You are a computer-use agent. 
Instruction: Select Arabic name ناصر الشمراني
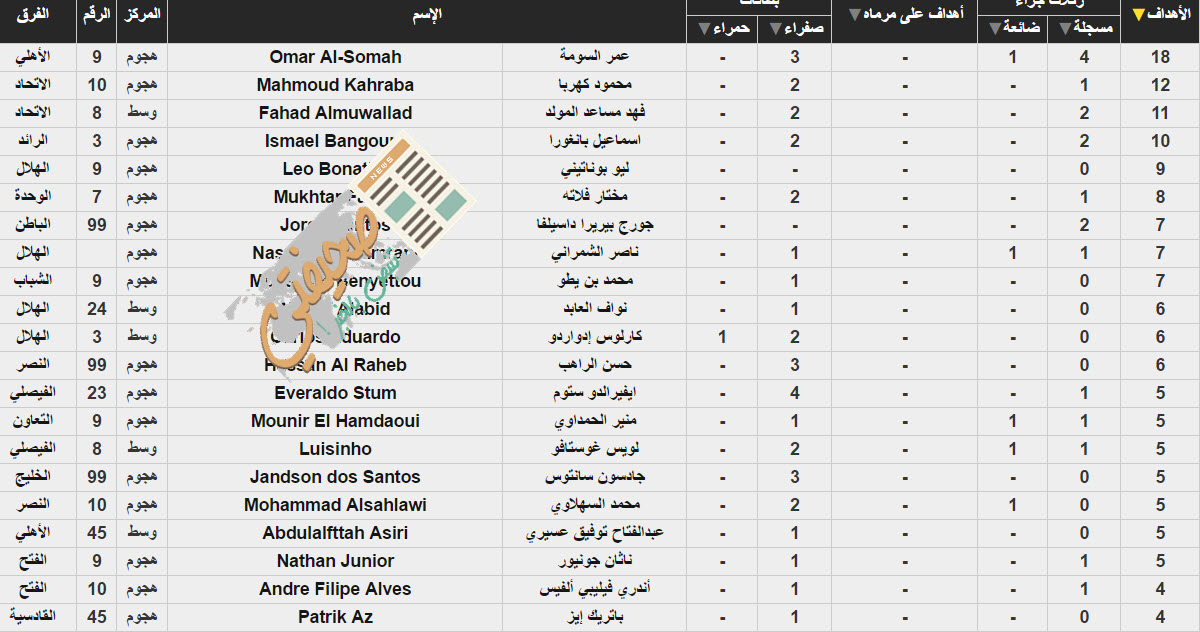point(594,253)
